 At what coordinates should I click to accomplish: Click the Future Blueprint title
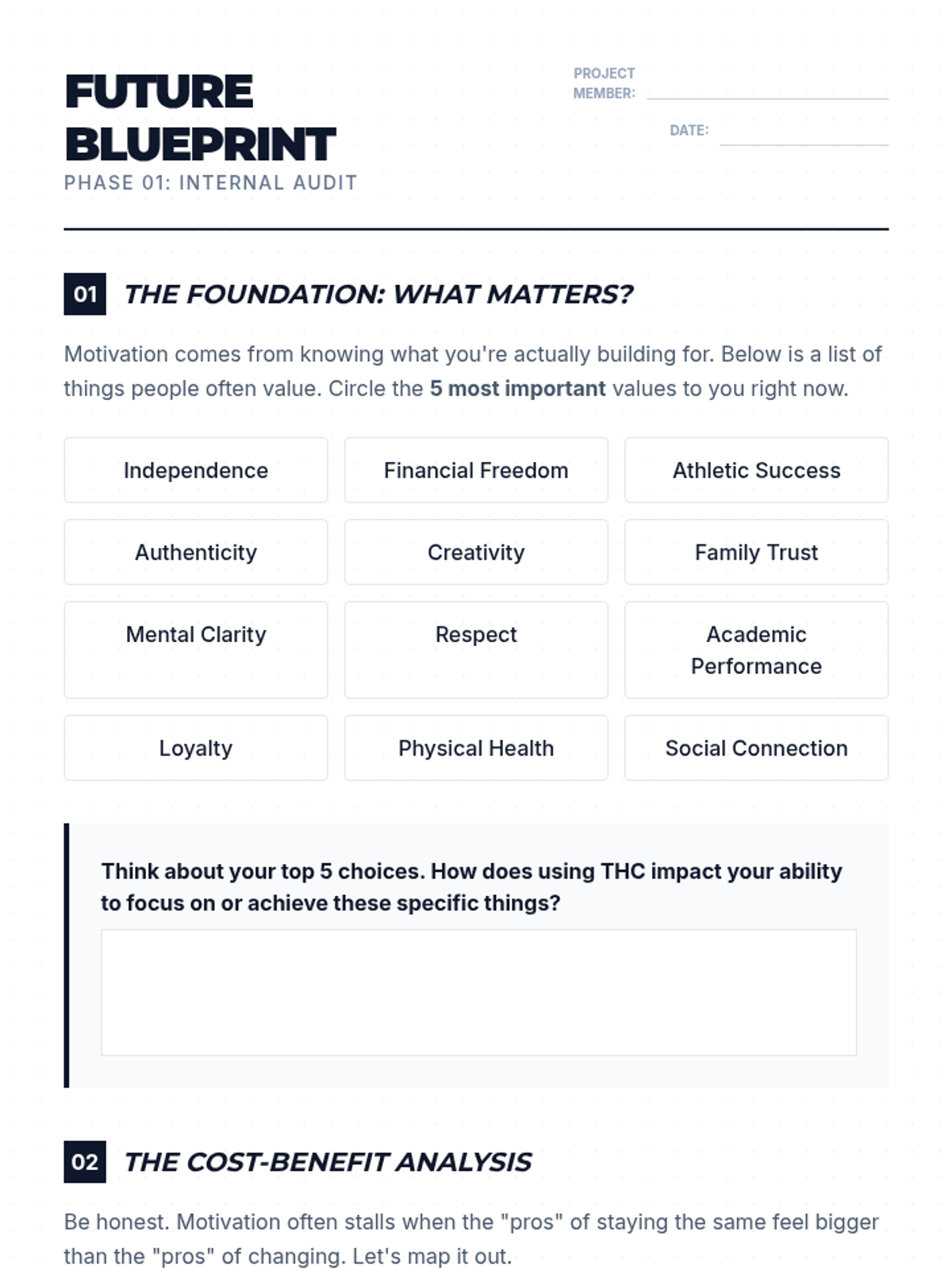(x=200, y=117)
